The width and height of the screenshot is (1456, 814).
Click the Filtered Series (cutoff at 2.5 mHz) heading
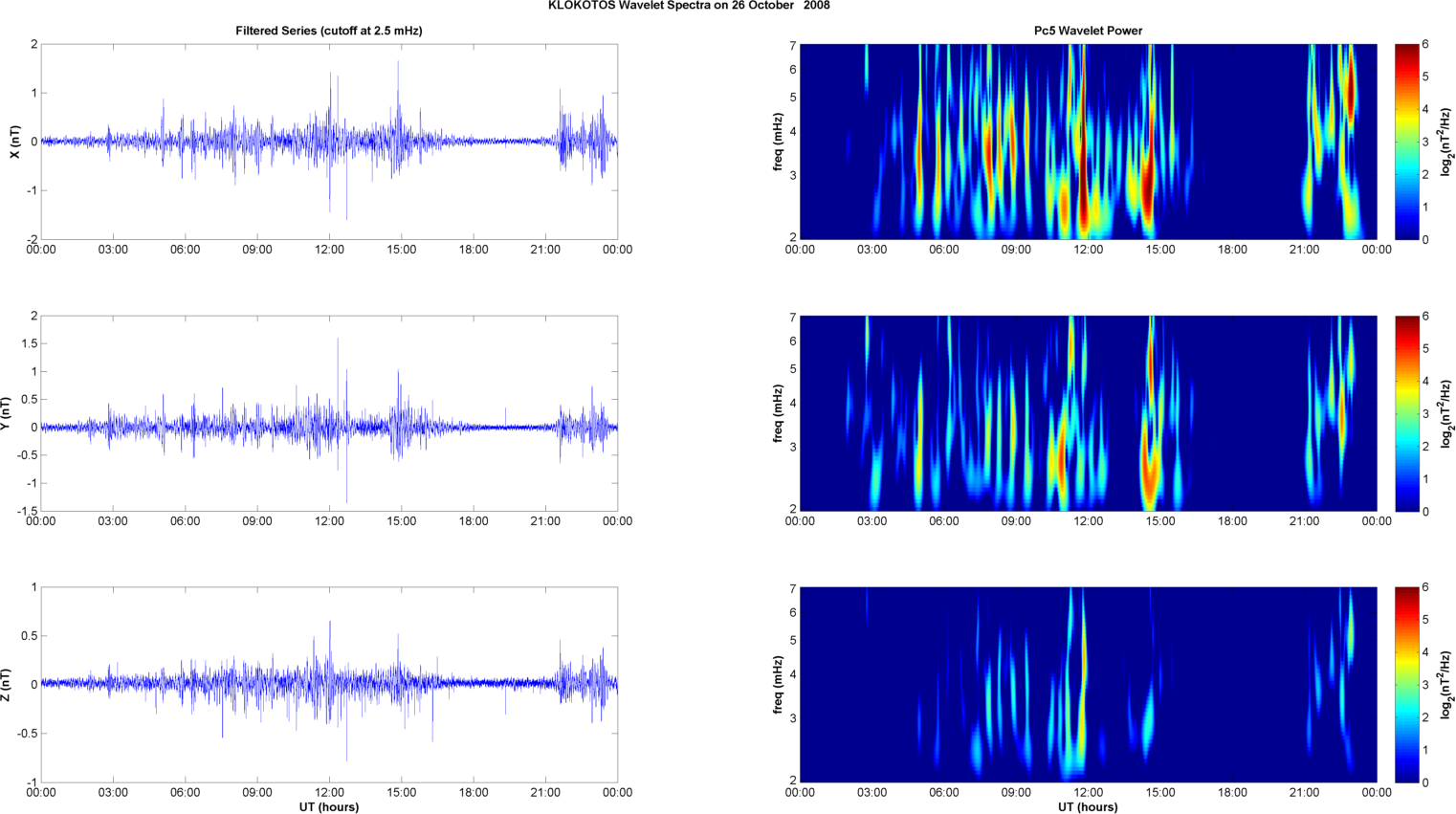[x=329, y=31]
